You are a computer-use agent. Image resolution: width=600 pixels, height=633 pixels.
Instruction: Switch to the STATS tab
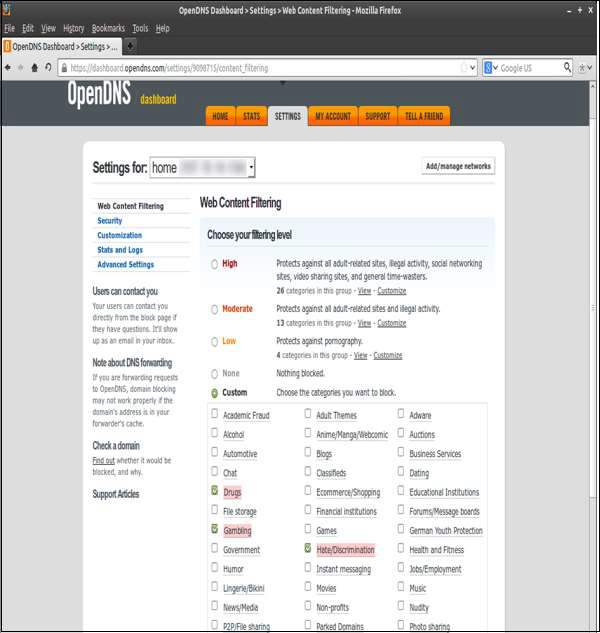click(252, 116)
